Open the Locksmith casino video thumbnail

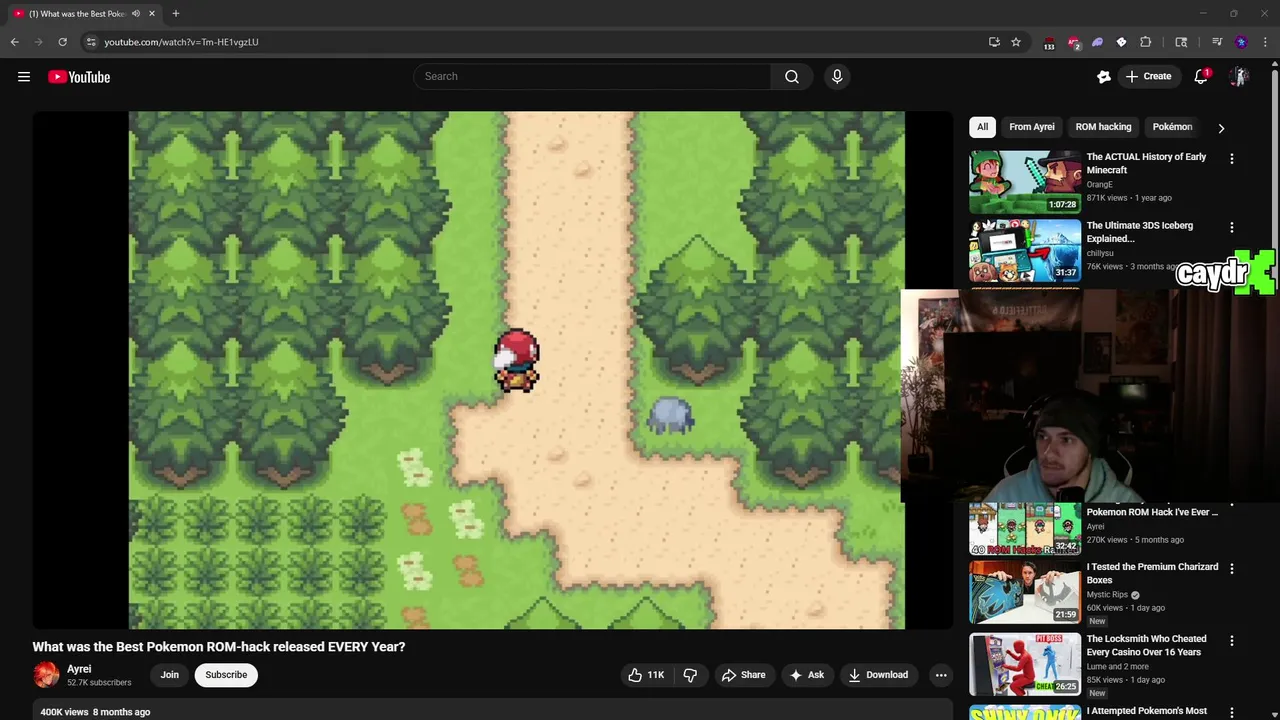point(1025,664)
